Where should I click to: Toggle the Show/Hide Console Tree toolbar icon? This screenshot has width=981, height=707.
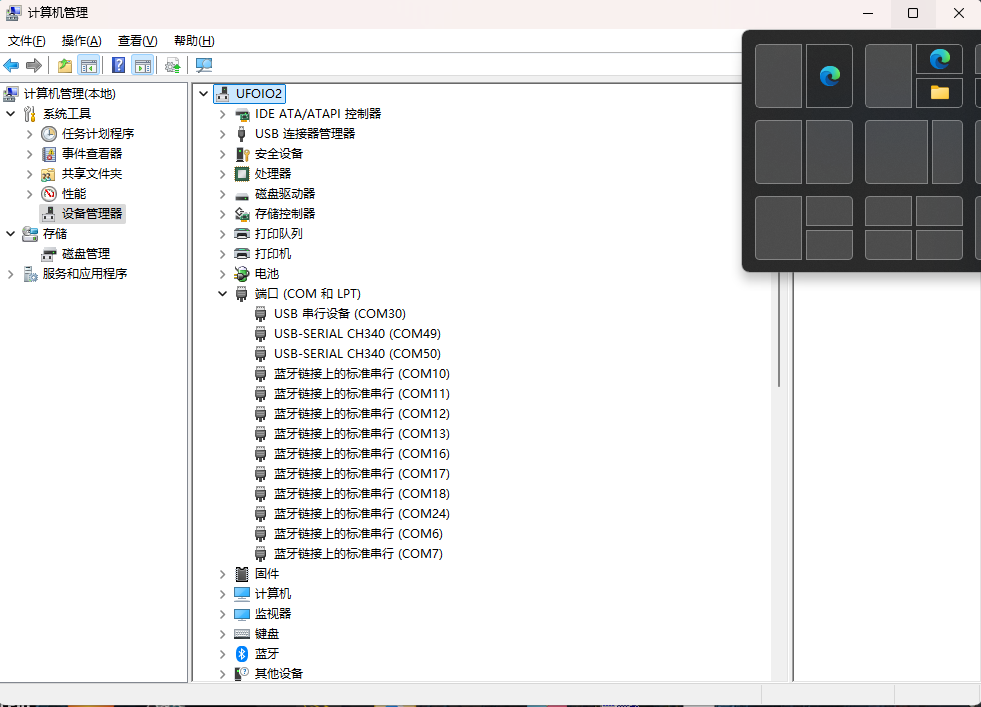tap(89, 65)
